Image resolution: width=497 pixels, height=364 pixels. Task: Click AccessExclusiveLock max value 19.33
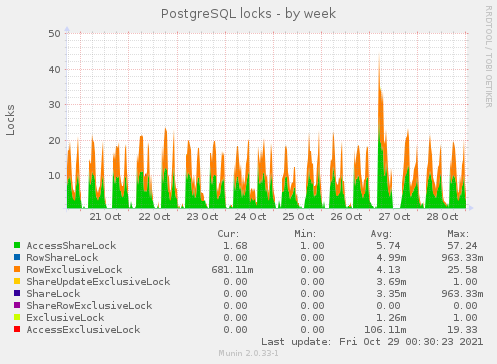click(462, 330)
